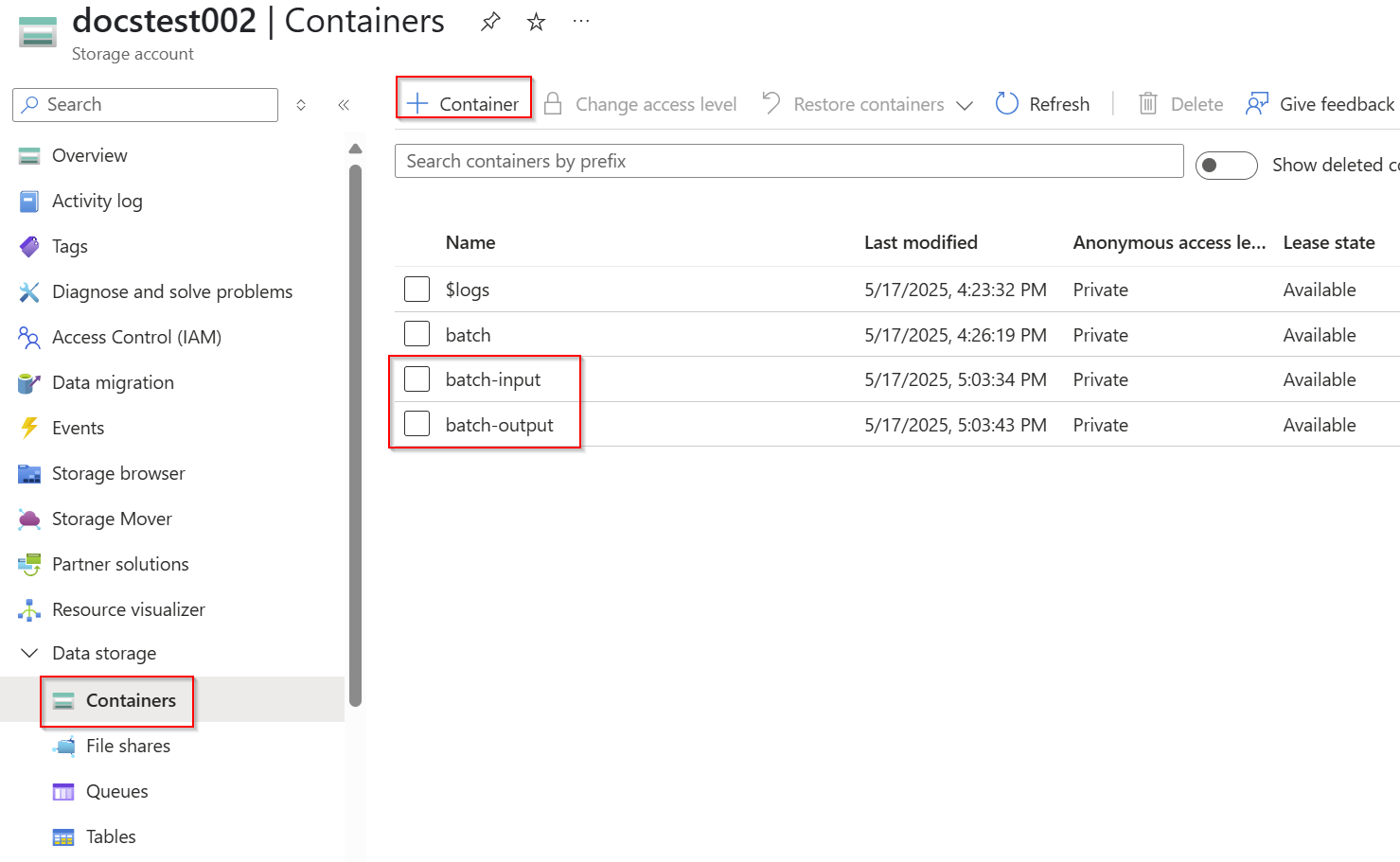Click the Change access level label
This screenshot has width=1400, height=862.
click(x=656, y=105)
